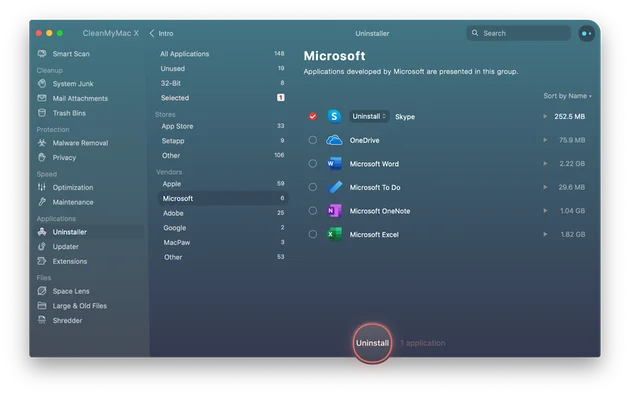Image resolution: width=630 pixels, height=396 pixels.
Task: Open the Trash Bins icon
Action: click(42, 113)
